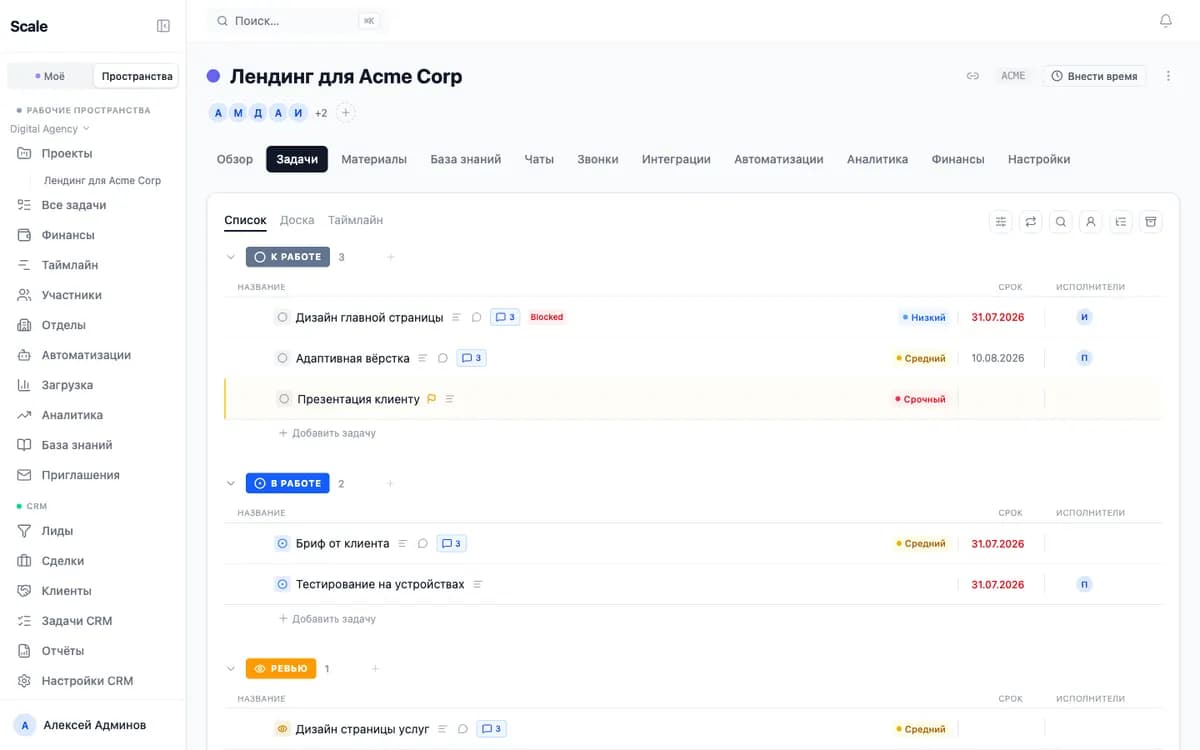Collapse the К работе group chevron

[x=231, y=257]
